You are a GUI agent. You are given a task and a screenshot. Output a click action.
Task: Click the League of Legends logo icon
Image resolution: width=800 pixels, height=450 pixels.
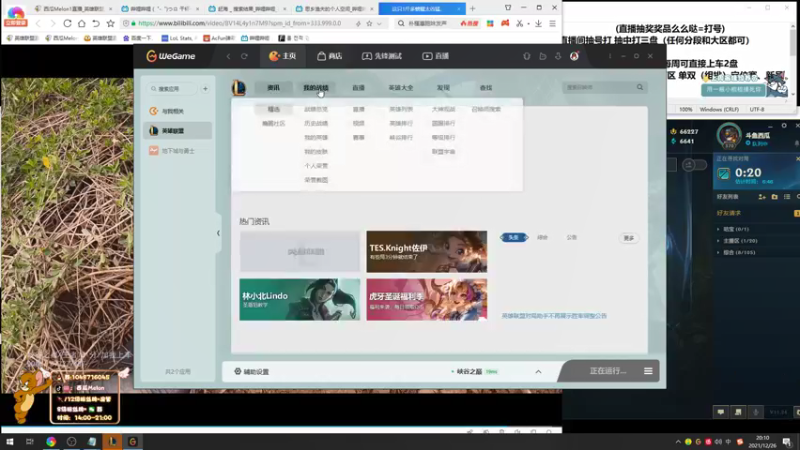pos(238,88)
